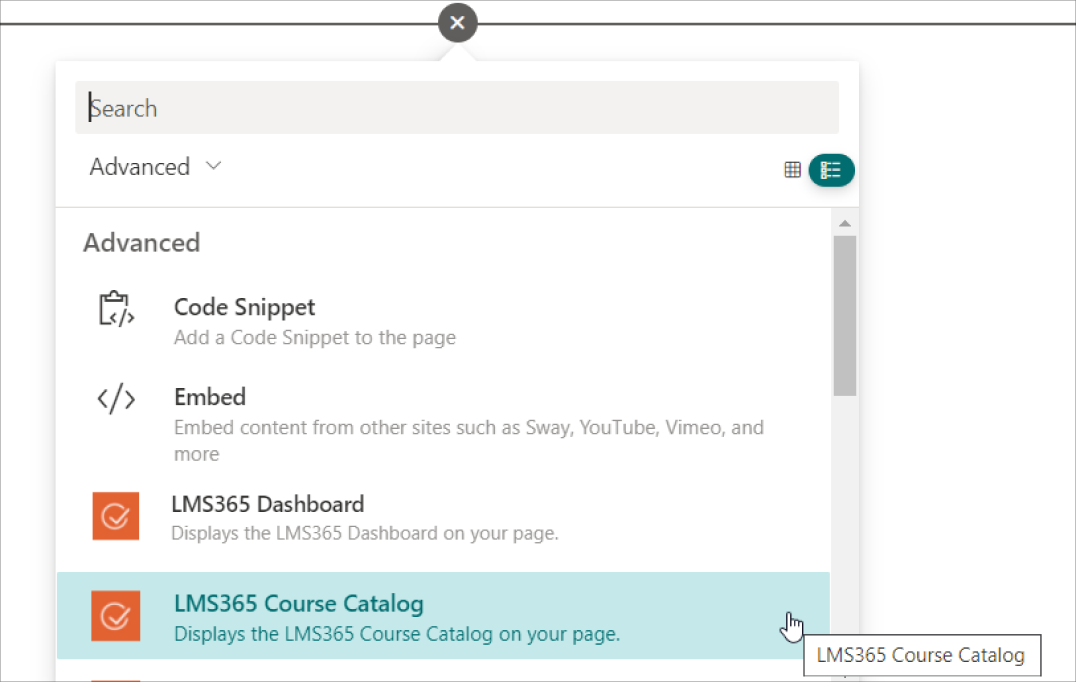Select the list view toggle
The width and height of the screenshot is (1076, 682).
click(x=831, y=170)
